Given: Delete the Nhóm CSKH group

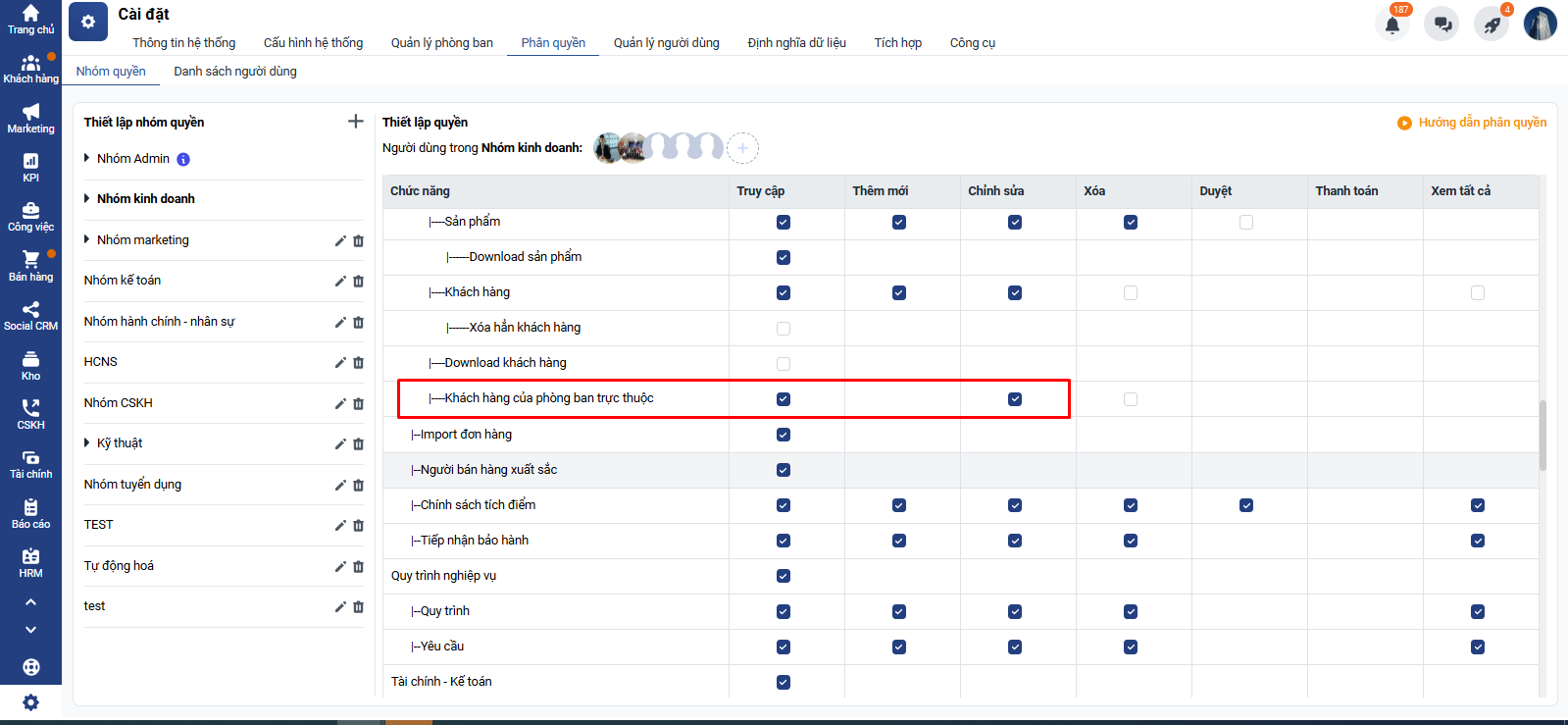Looking at the screenshot, I should tap(358, 404).
